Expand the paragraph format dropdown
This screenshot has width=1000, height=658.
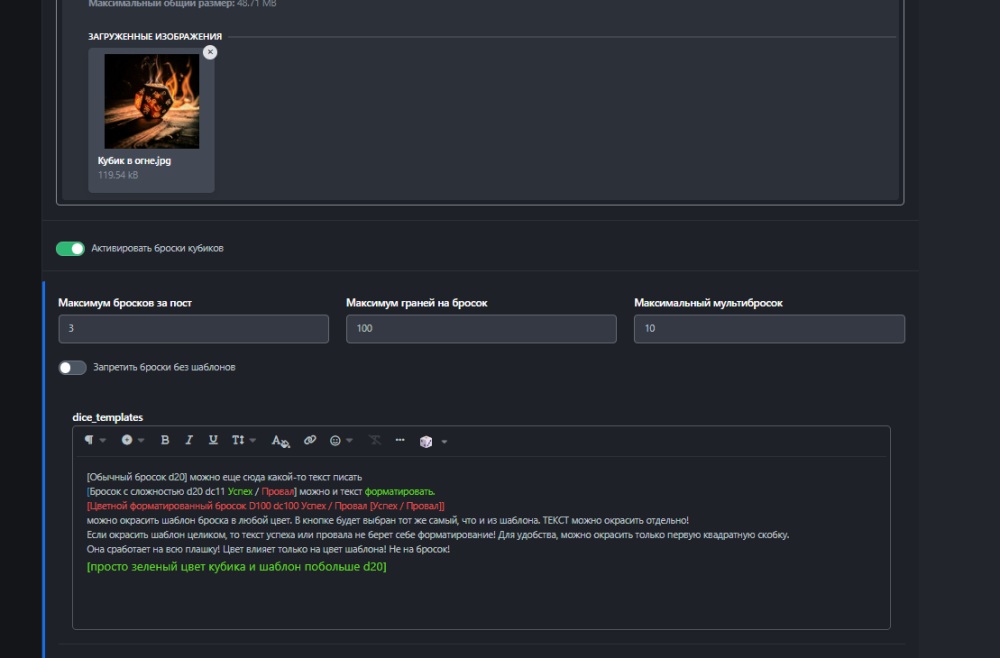point(95,440)
